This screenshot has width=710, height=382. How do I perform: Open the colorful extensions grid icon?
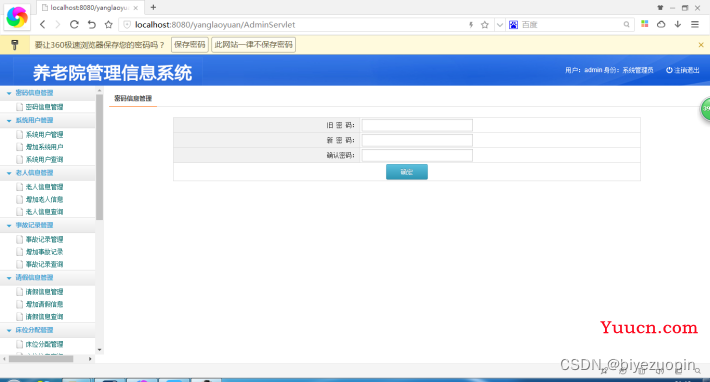pyautogui.click(x=644, y=24)
